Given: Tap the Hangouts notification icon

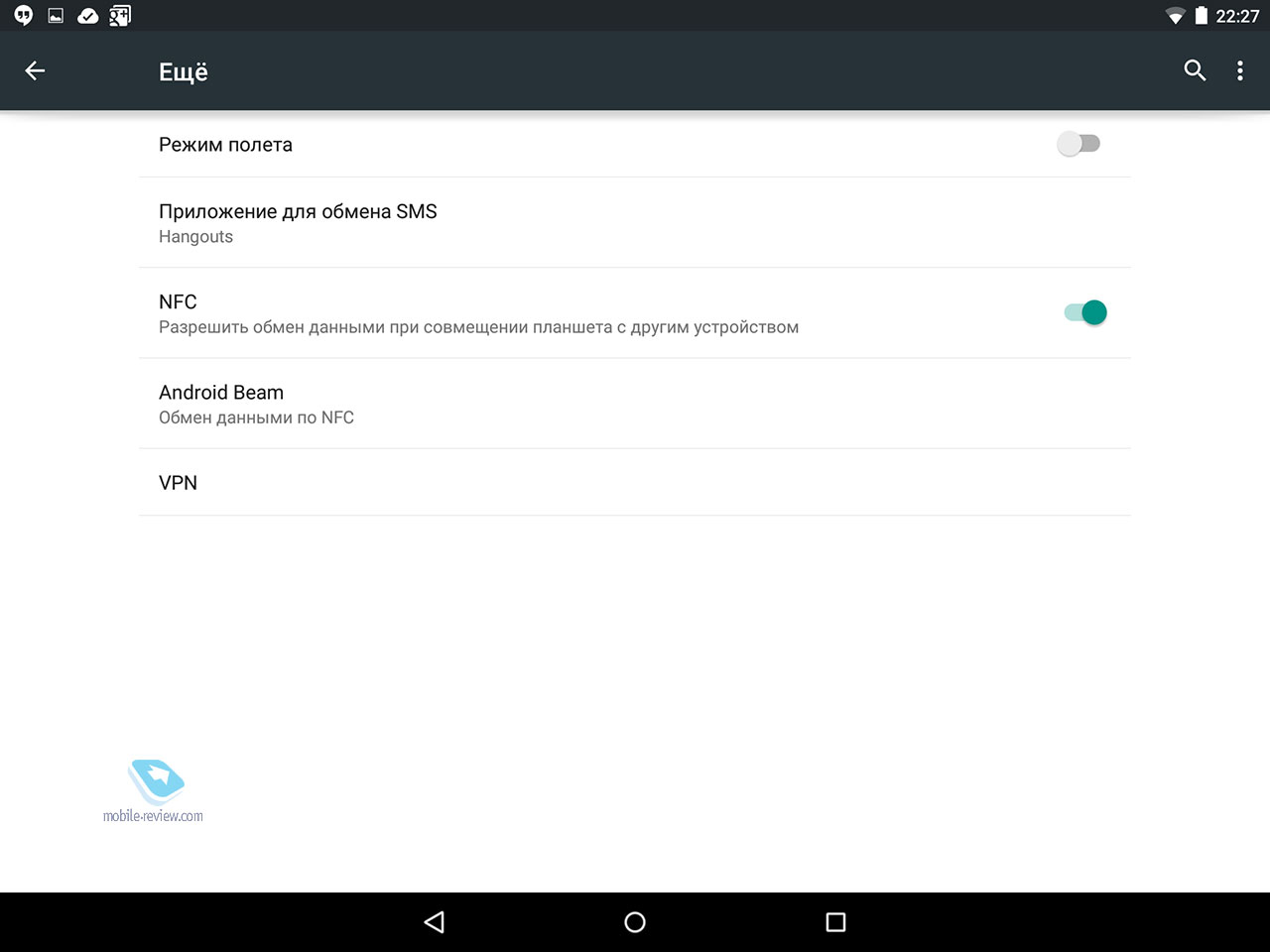Looking at the screenshot, I should point(24,16).
